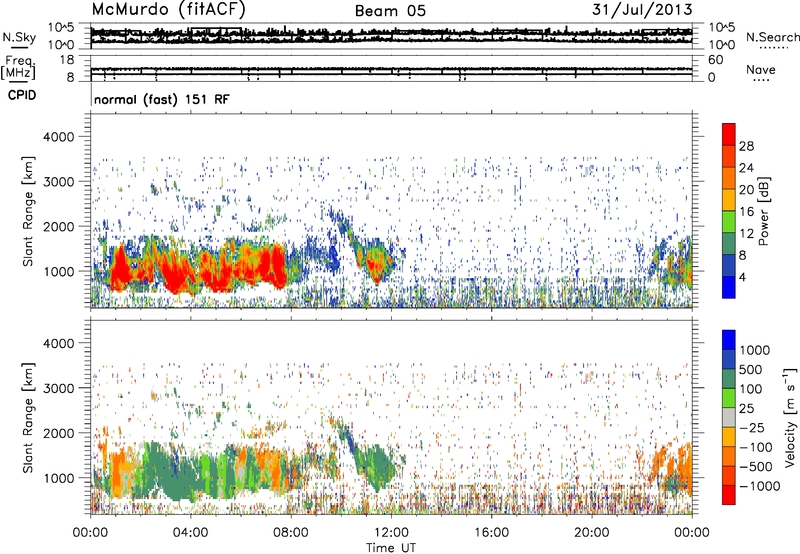The width and height of the screenshot is (800, 554).
Task: Click the "16" tick on Power colorbar
Action: (x=746, y=212)
